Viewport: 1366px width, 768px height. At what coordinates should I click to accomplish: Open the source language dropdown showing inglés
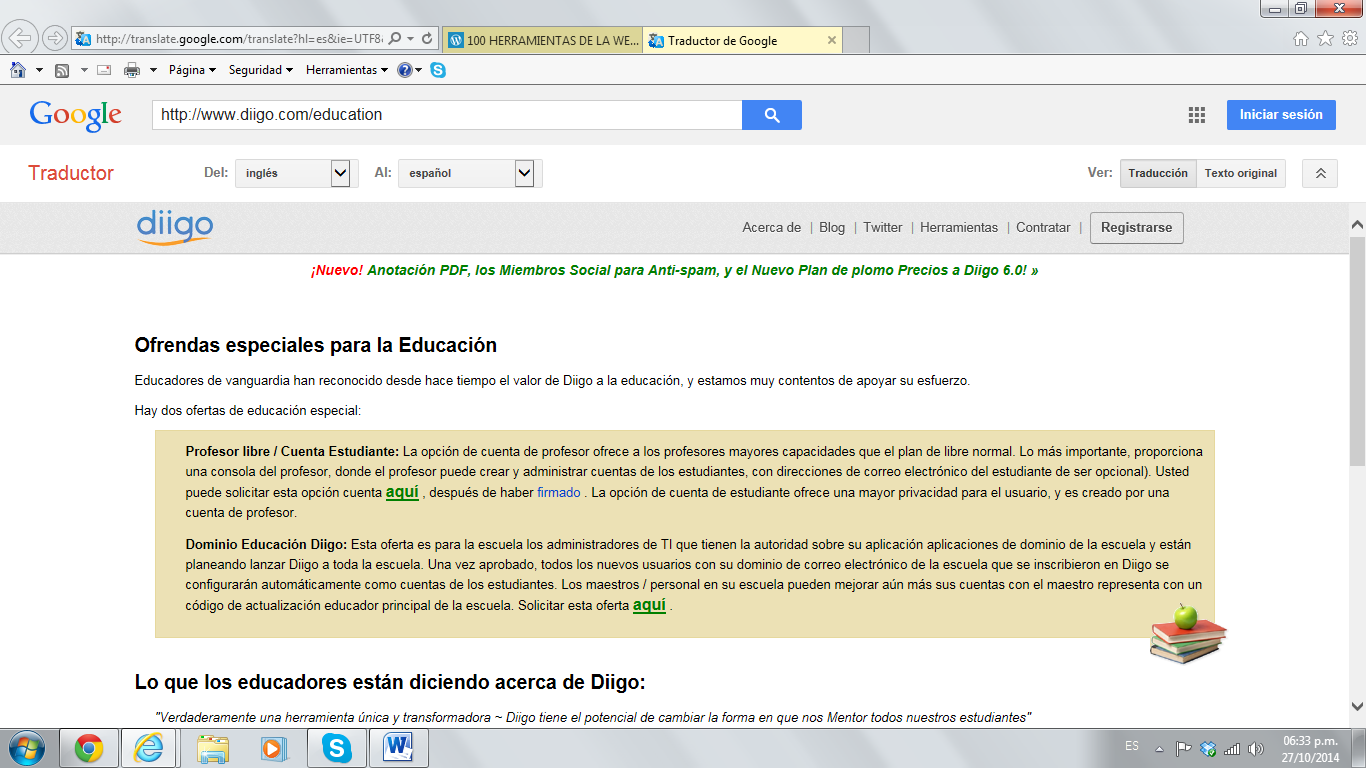[x=296, y=173]
